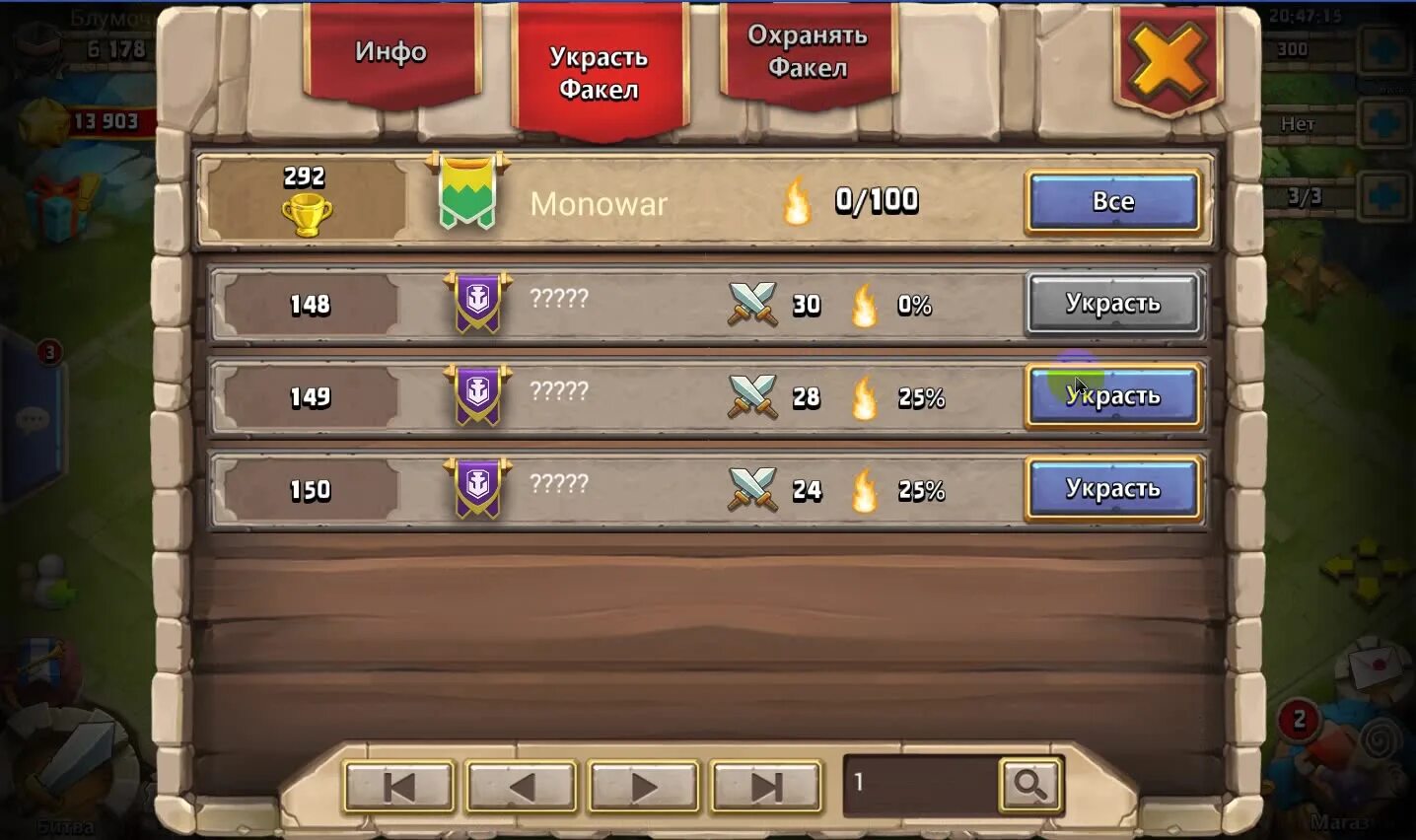Steal torch from rank 149 guild
This screenshot has height=840, width=1416.
pyautogui.click(x=1113, y=396)
